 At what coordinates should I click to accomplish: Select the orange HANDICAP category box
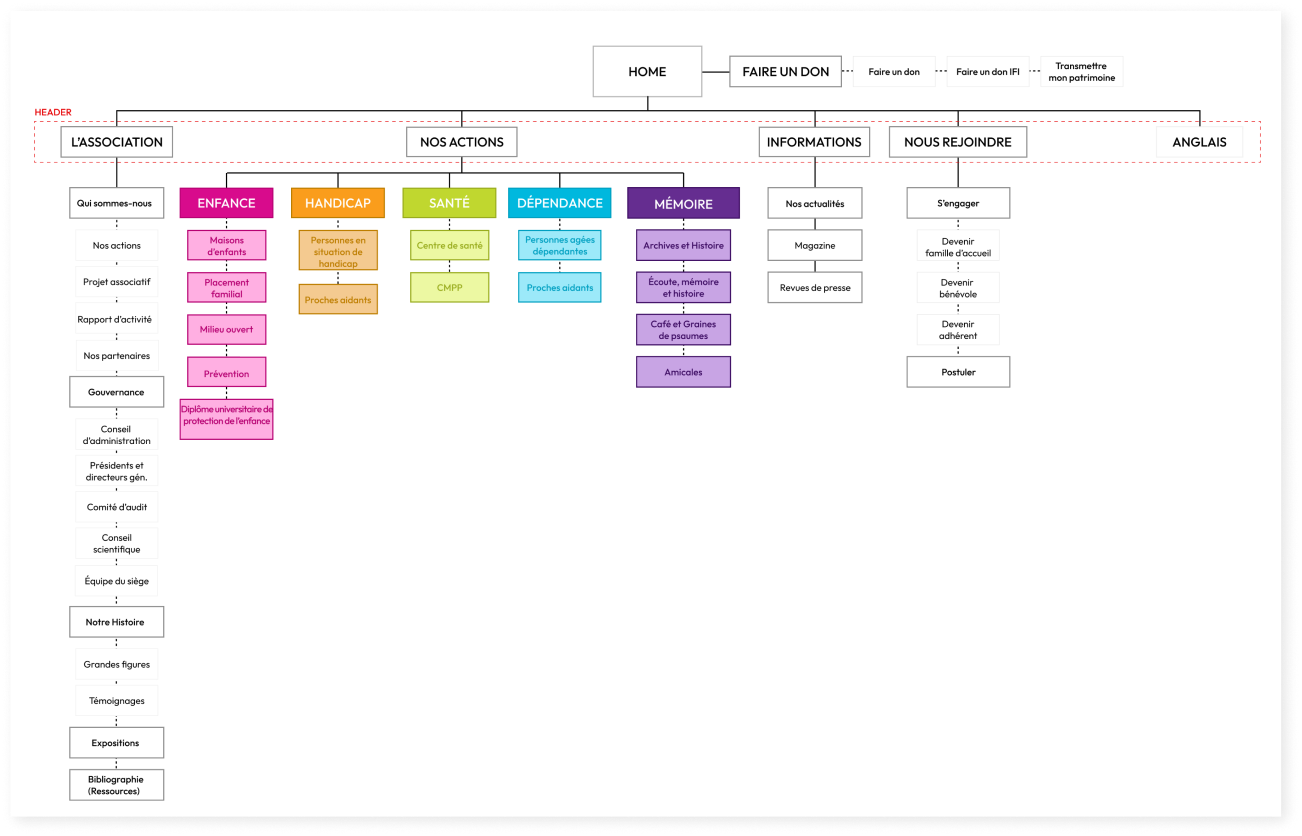point(338,203)
